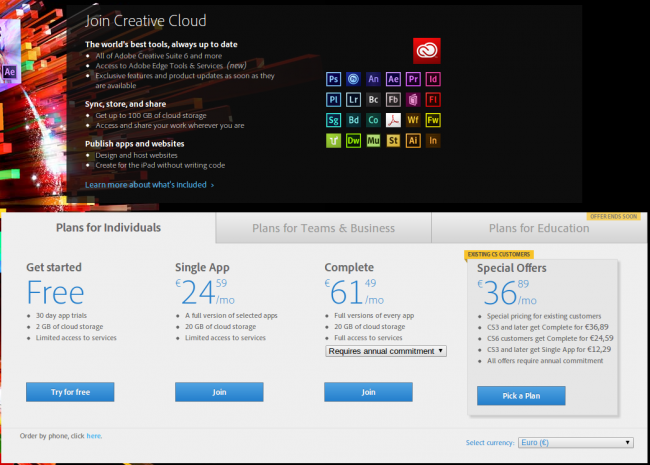Click the €61.49/mo Complete price
The height and width of the screenshot is (465, 650).
click(354, 292)
